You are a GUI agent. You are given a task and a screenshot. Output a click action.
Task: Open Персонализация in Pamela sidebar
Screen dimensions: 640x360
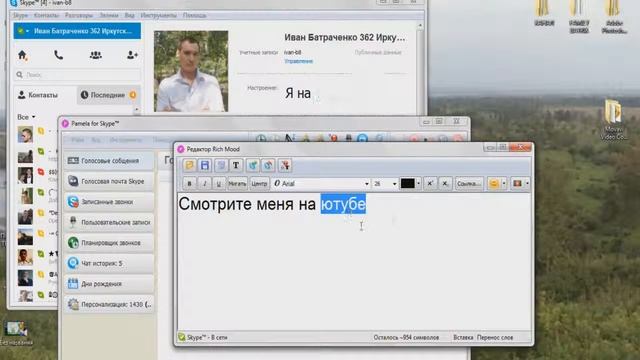pos(109,304)
